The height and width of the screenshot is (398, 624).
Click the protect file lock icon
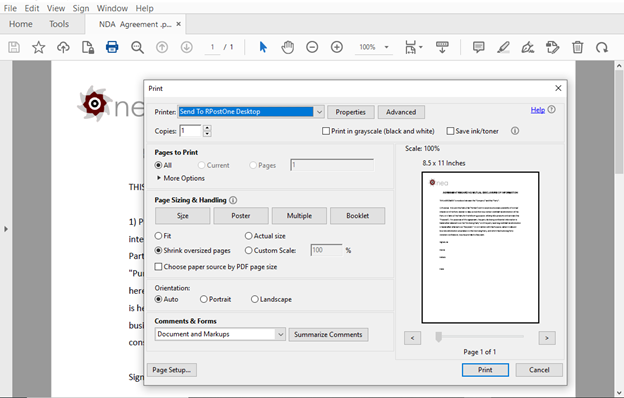[x=88, y=47]
